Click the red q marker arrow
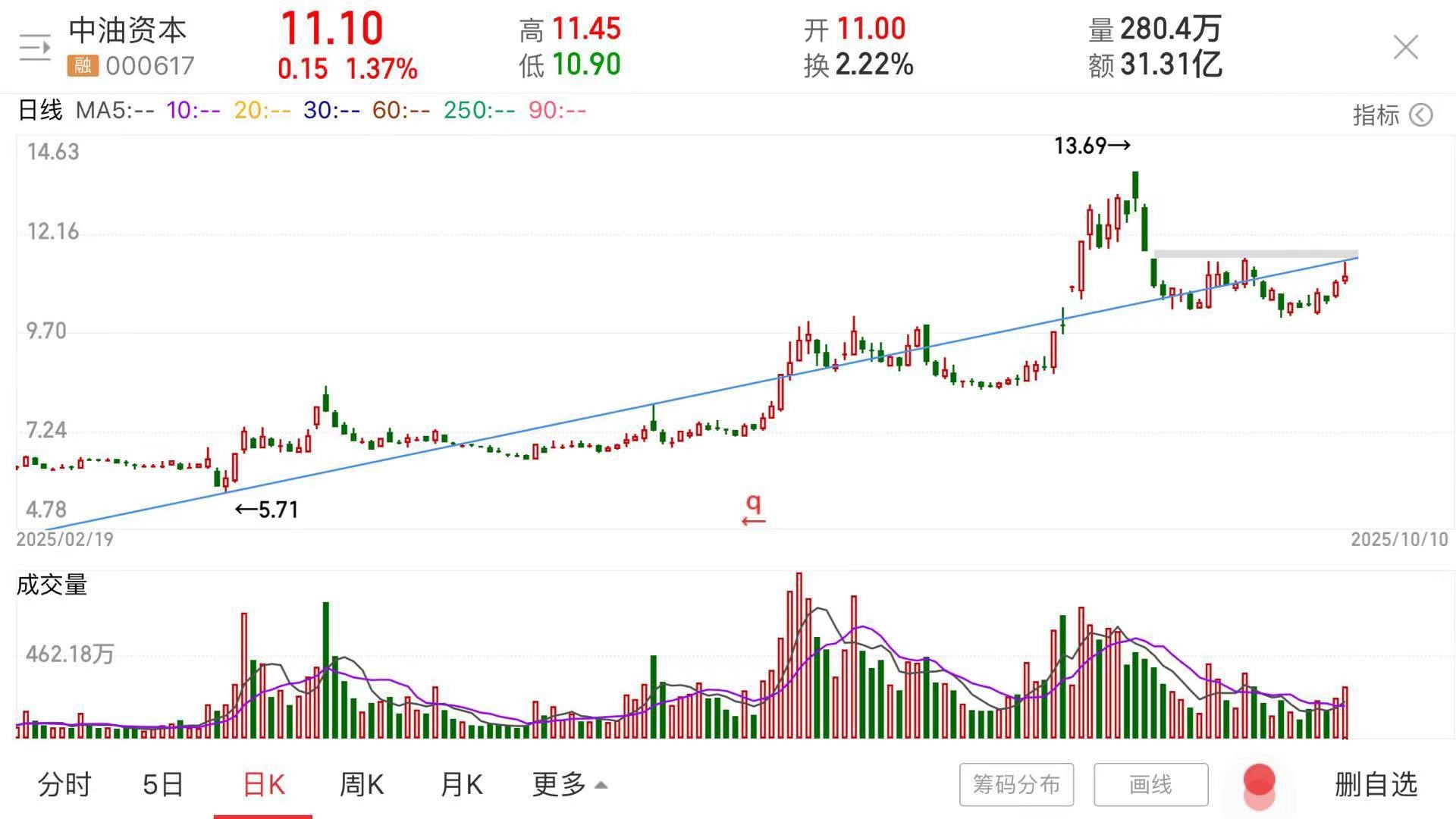 (x=753, y=511)
